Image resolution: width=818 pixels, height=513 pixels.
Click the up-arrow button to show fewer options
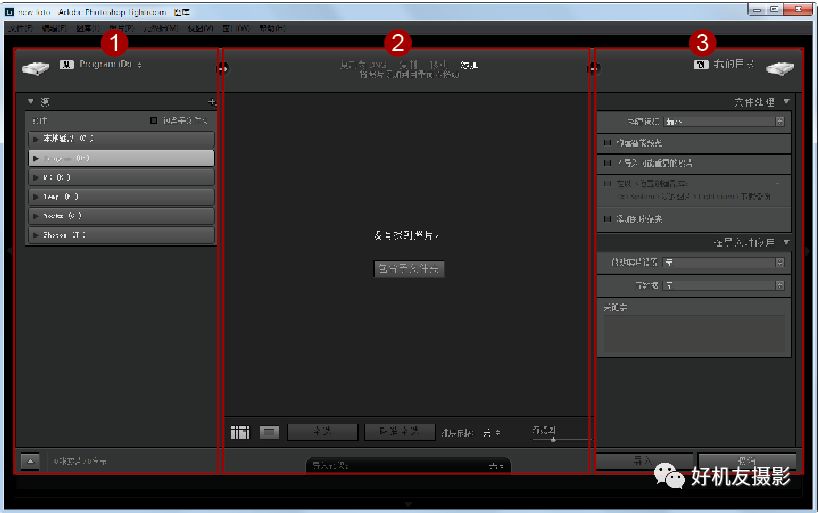coord(30,461)
